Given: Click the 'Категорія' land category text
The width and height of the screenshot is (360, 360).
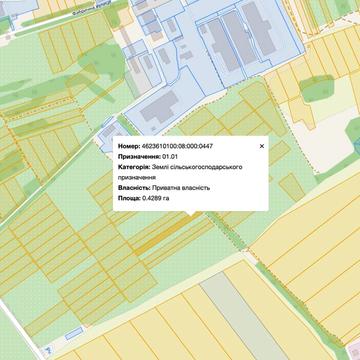Looking at the screenshot, I should tap(180, 172).
